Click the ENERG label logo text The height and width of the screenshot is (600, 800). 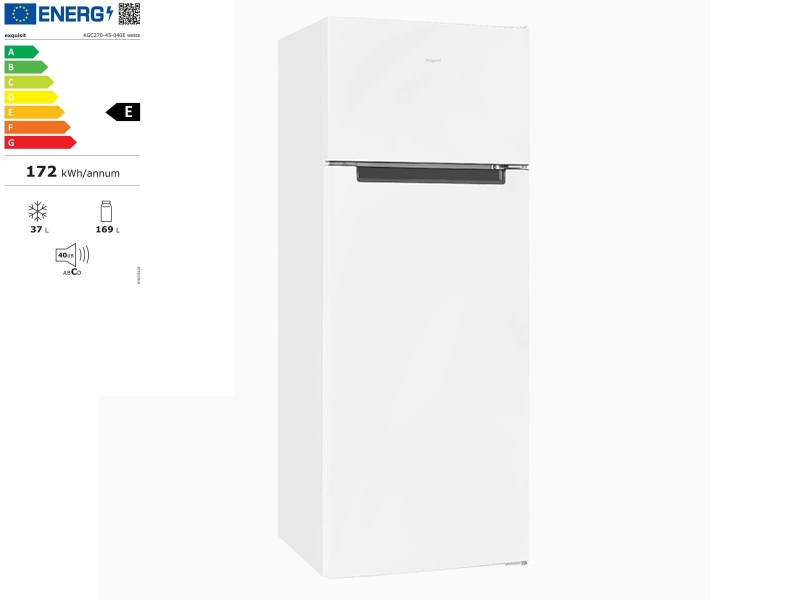76,14
